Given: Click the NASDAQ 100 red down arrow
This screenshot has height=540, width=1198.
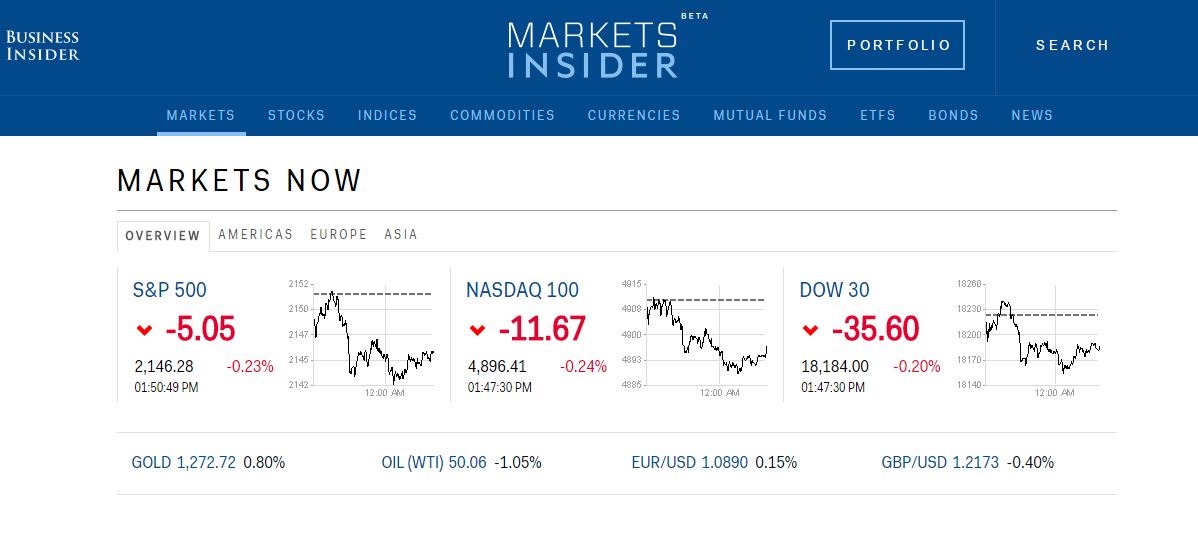Looking at the screenshot, I should [x=477, y=329].
